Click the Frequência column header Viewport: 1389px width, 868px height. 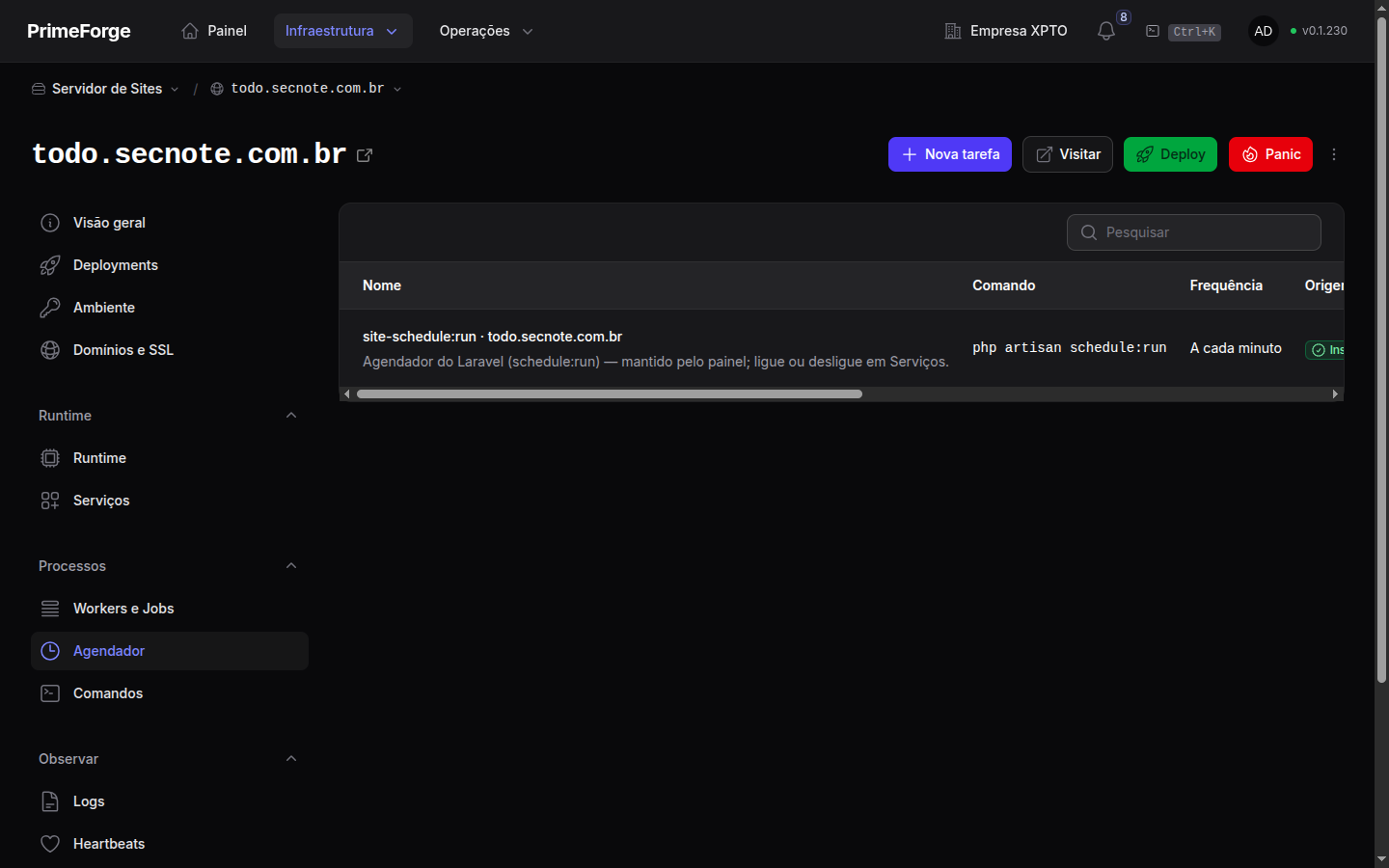1226,285
